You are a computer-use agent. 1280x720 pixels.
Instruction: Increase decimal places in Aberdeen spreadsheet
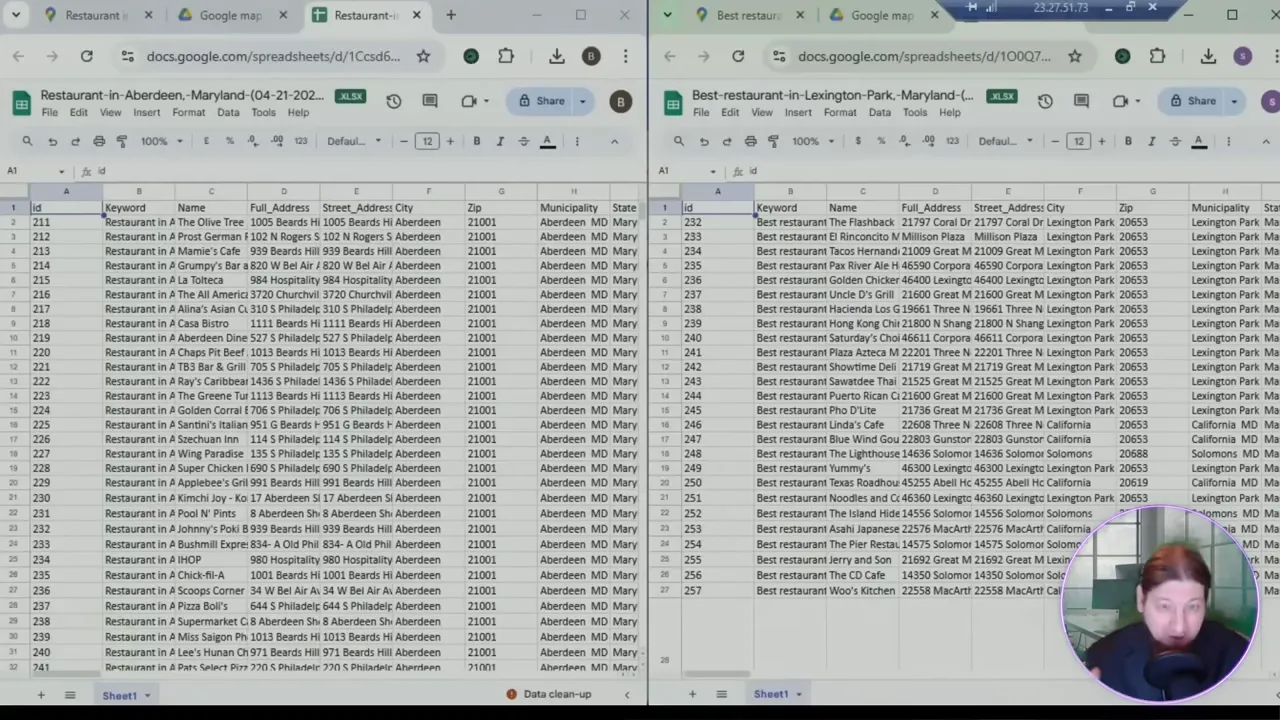click(277, 141)
